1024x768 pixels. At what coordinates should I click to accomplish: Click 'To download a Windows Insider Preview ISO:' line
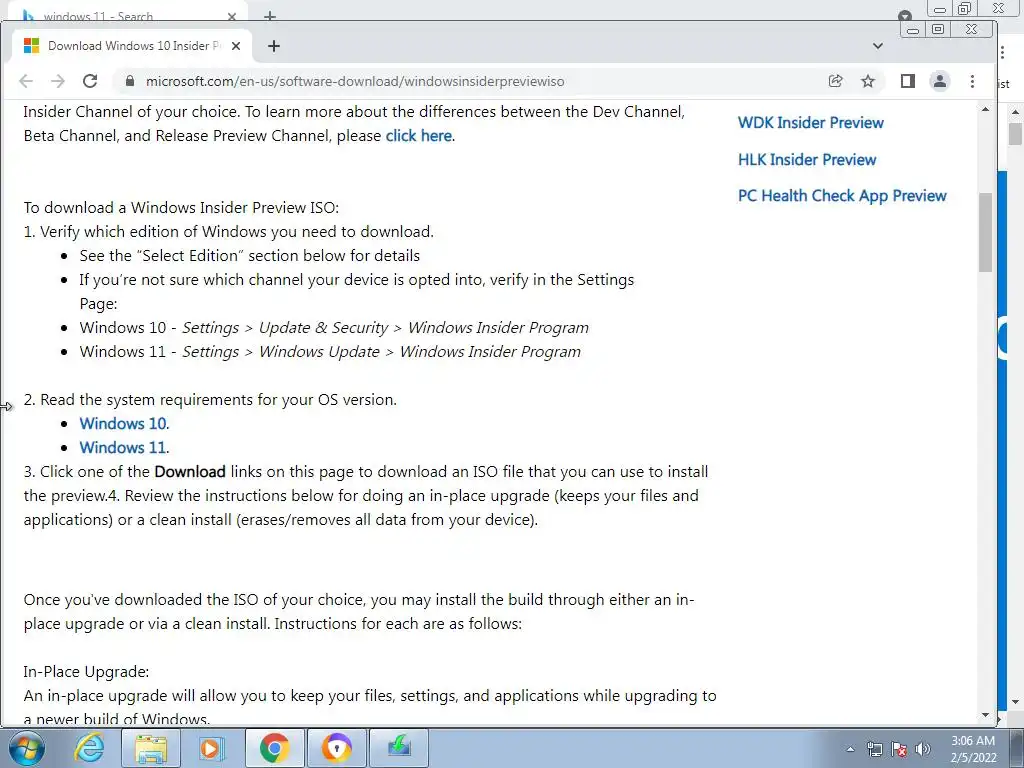tap(182, 208)
